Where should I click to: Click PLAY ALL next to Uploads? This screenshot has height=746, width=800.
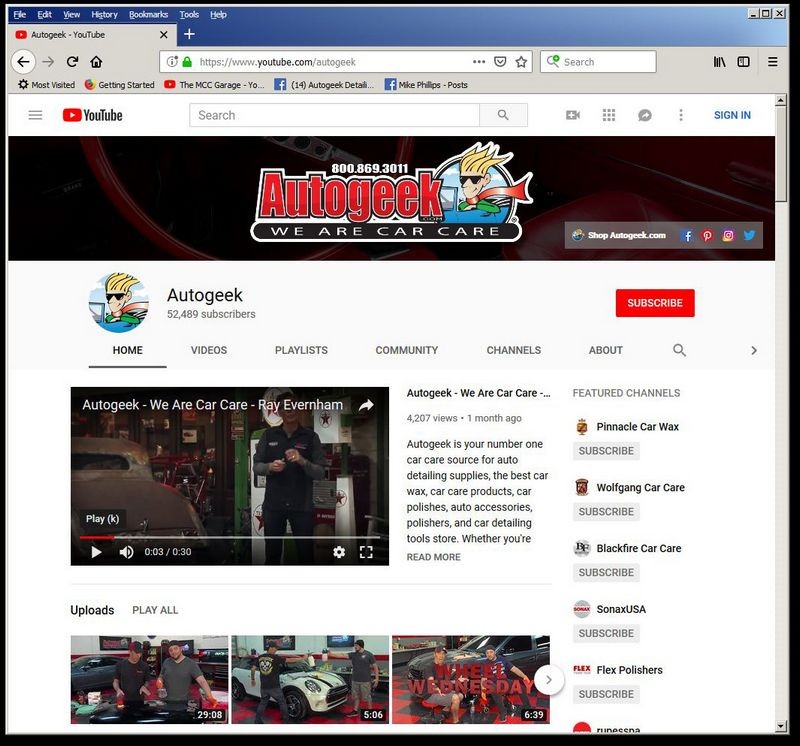(155, 610)
